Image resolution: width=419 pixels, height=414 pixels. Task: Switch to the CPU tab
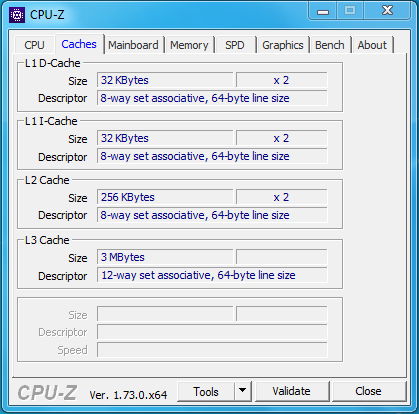(34, 45)
